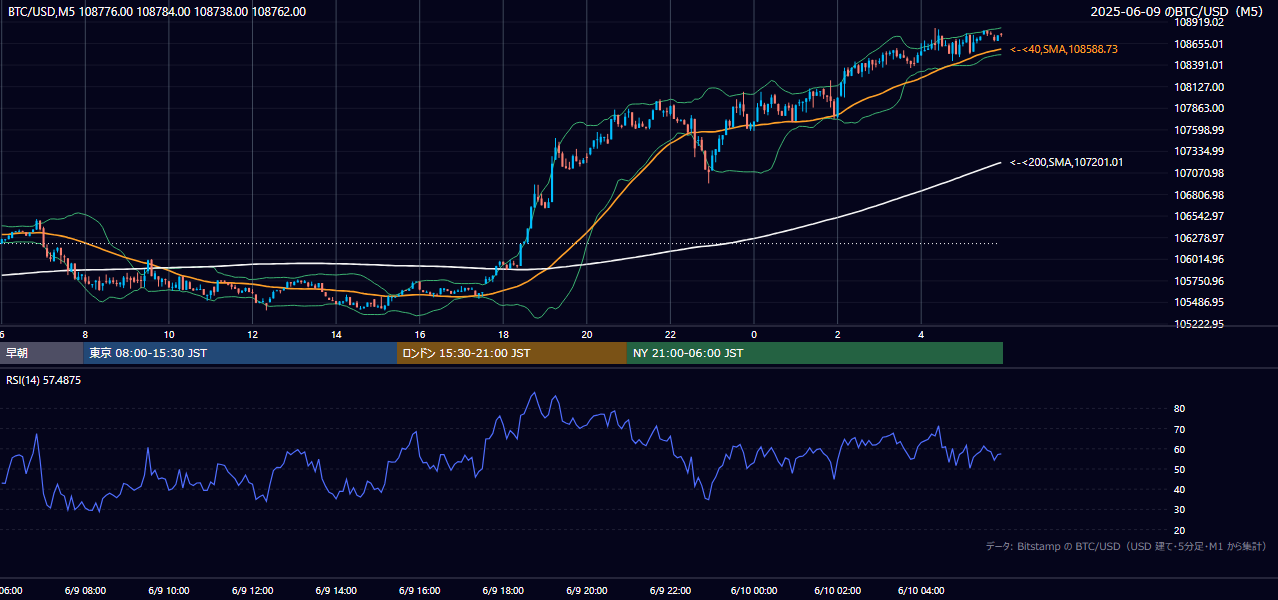Click the RSI scale level 70
The image size is (1278, 600).
1179,429
